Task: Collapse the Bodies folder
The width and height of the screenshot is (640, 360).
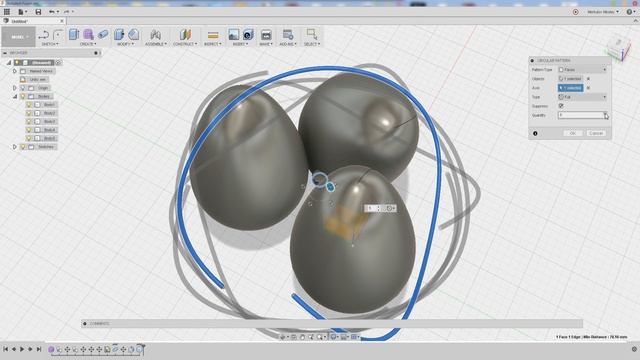Action: pos(15,96)
